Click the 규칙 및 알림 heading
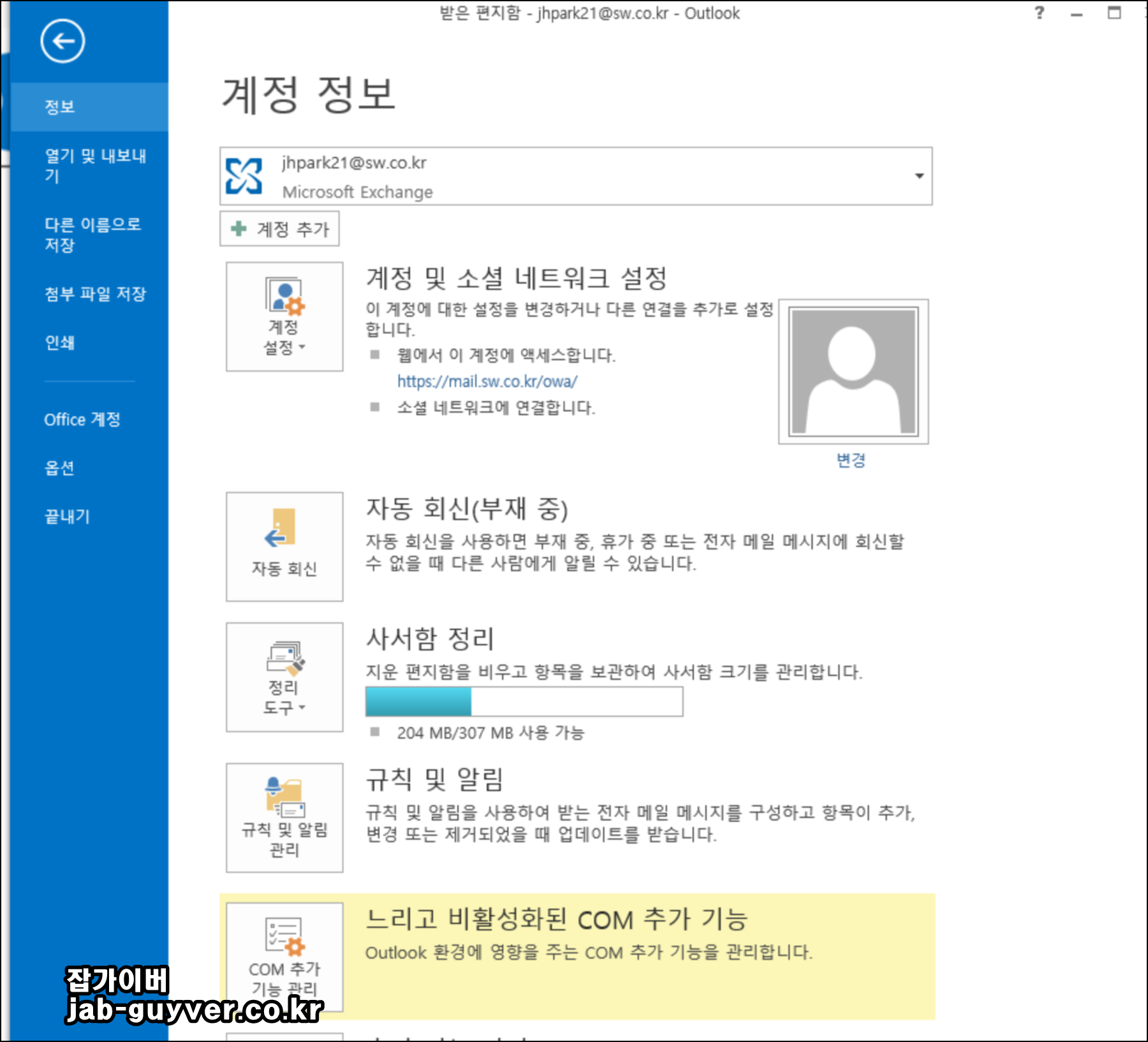Screen dimensions: 1148x1042 pos(435,779)
